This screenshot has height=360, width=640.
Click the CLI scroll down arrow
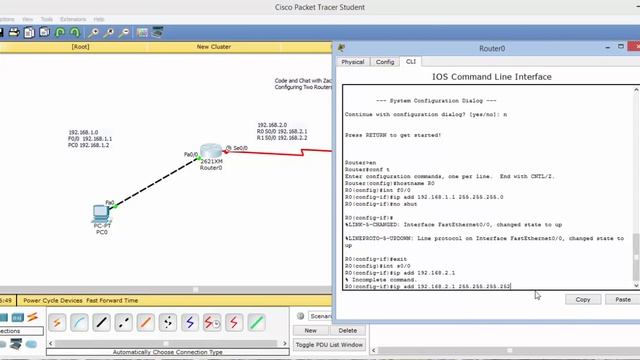tap(636, 285)
